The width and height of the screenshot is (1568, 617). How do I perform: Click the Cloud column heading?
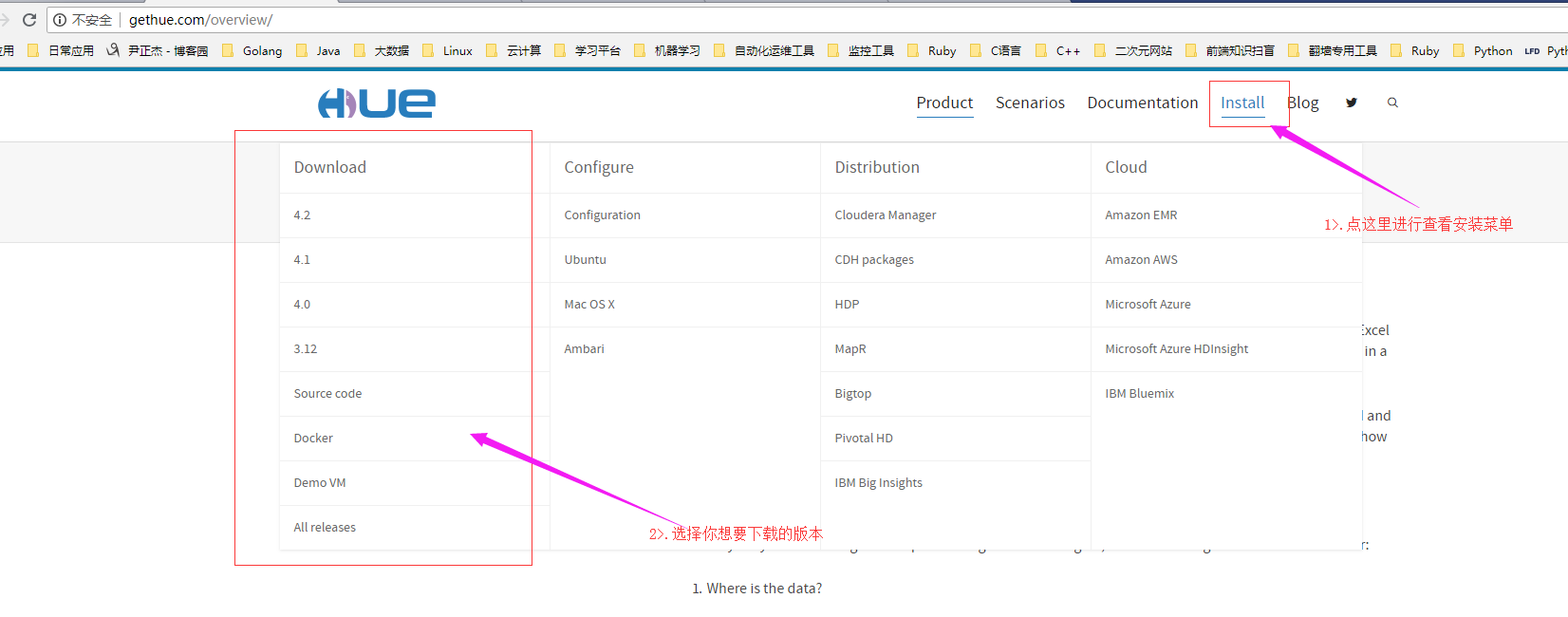[1126, 167]
